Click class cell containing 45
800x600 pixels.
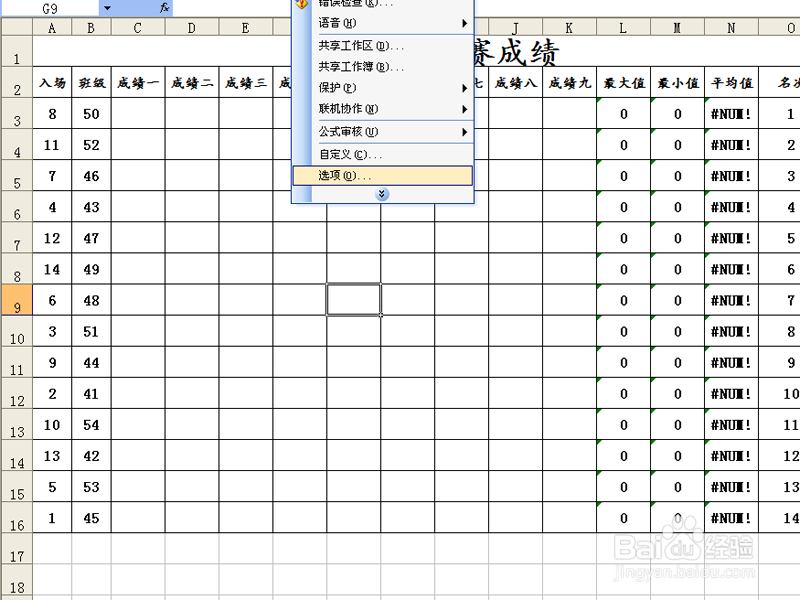point(91,518)
